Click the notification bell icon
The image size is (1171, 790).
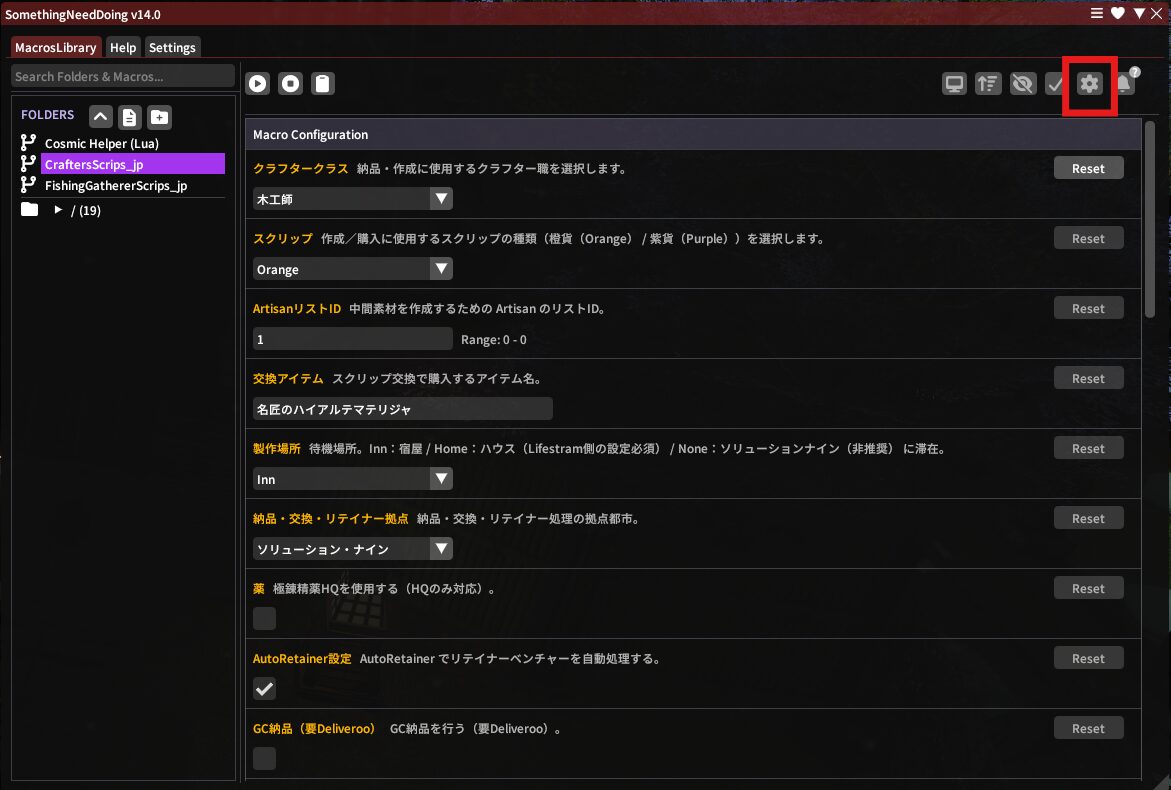1125,84
